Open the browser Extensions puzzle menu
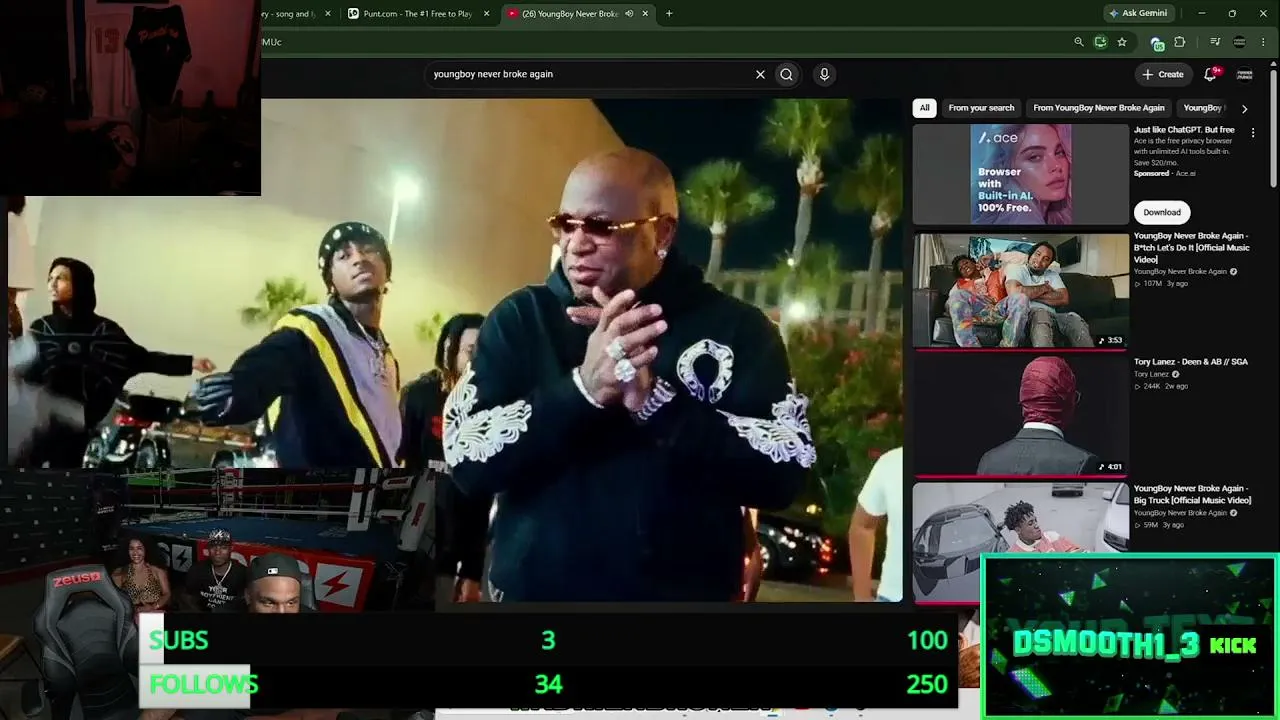This screenshot has height=720, width=1280. click(x=1180, y=42)
